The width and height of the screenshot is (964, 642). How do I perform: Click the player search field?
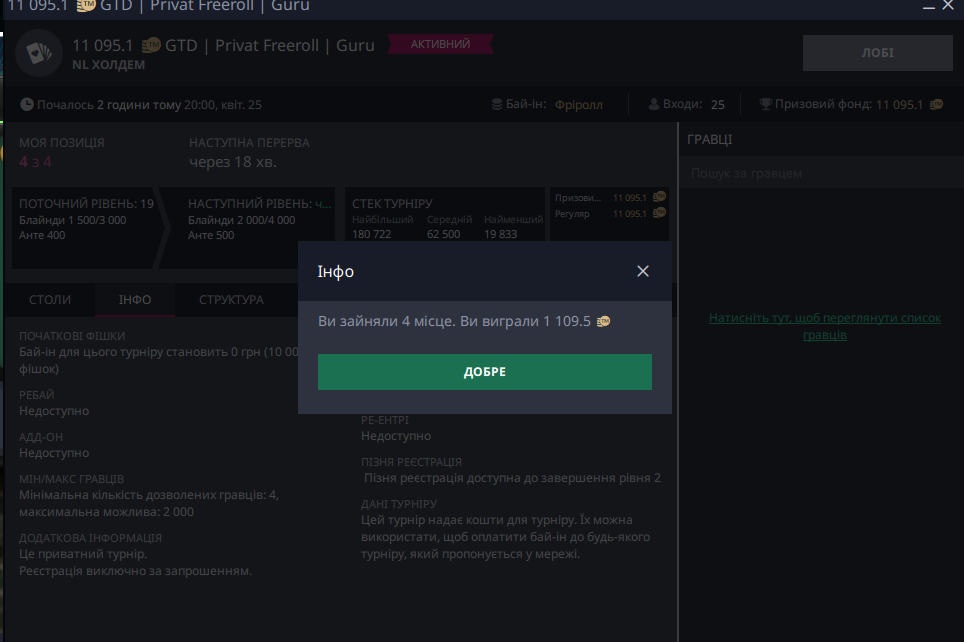pyautogui.click(x=818, y=173)
